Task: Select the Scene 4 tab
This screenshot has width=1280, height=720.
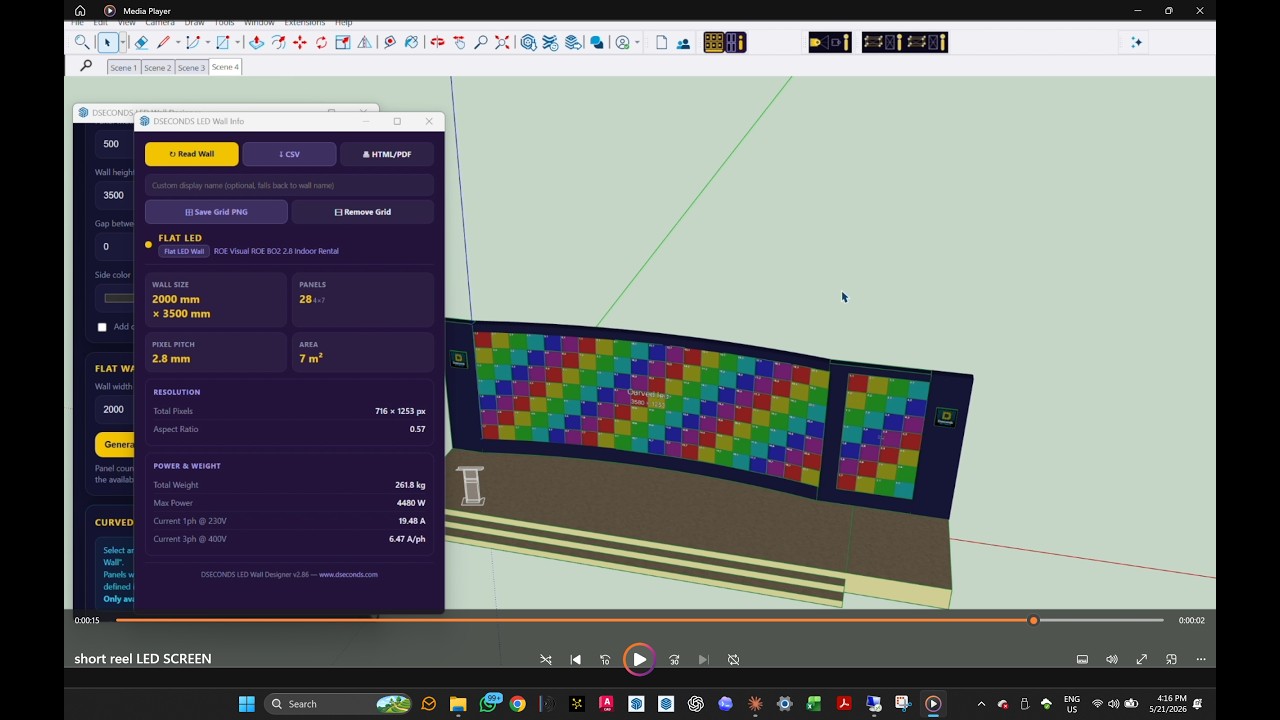Action: tap(225, 67)
